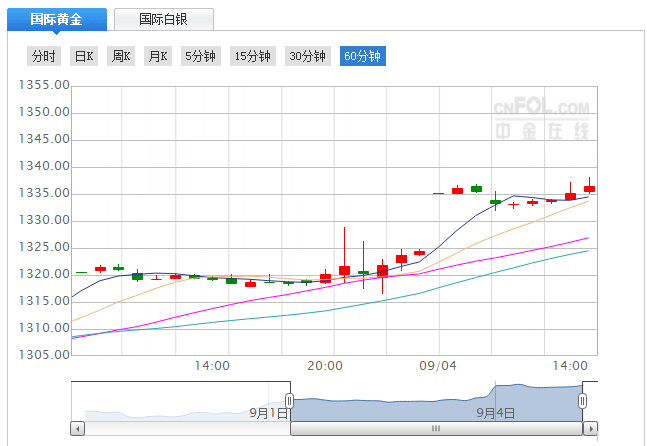Open the 国际白银 tab

[164, 19]
